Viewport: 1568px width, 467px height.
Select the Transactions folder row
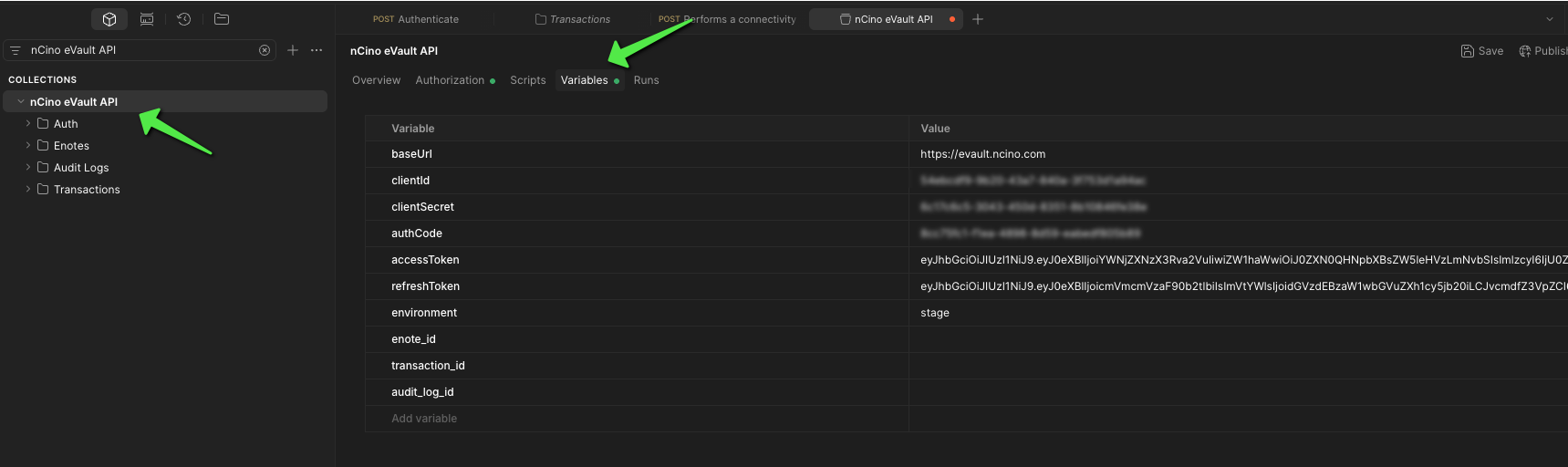[x=165, y=189]
